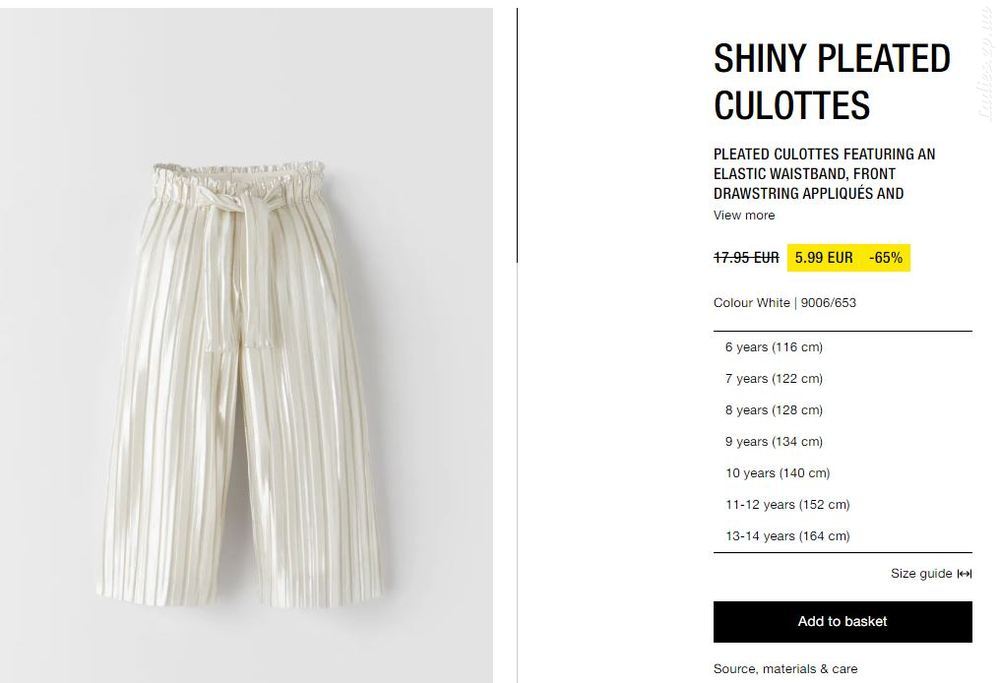Select size 6 years (116 cm)
This screenshot has height=683, width=1000.
point(842,348)
